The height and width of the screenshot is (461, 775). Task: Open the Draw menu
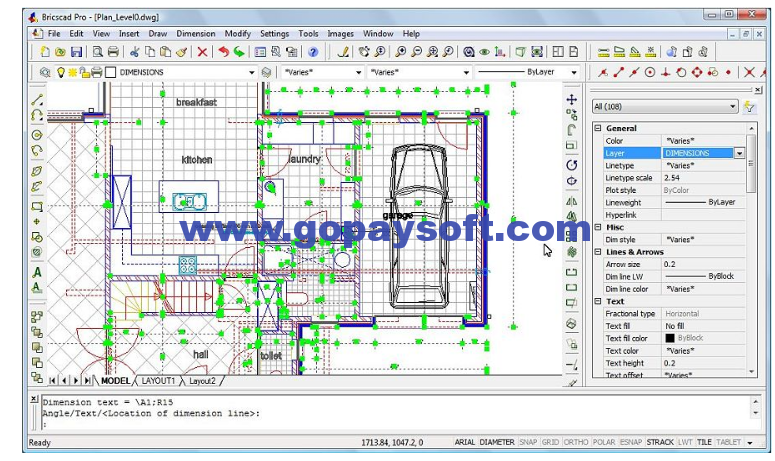pyautogui.click(x=158, y=34)
